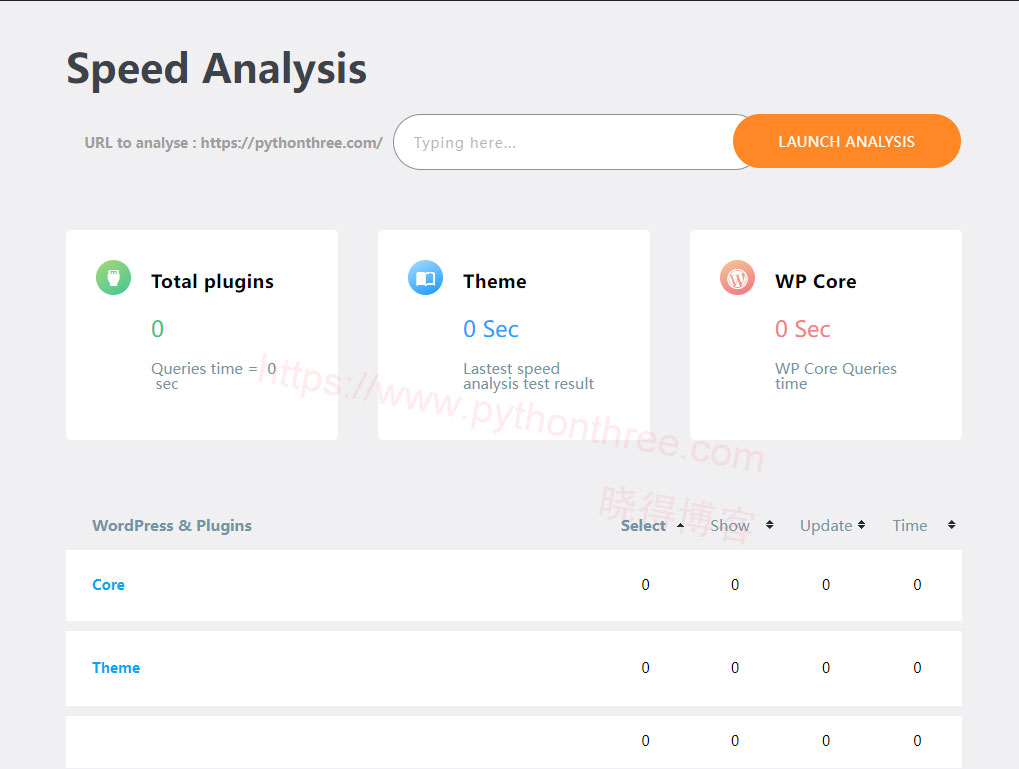Click the blue '0 Sec' Theme value
Viewport: 1019px width, 769px height.
491,329
